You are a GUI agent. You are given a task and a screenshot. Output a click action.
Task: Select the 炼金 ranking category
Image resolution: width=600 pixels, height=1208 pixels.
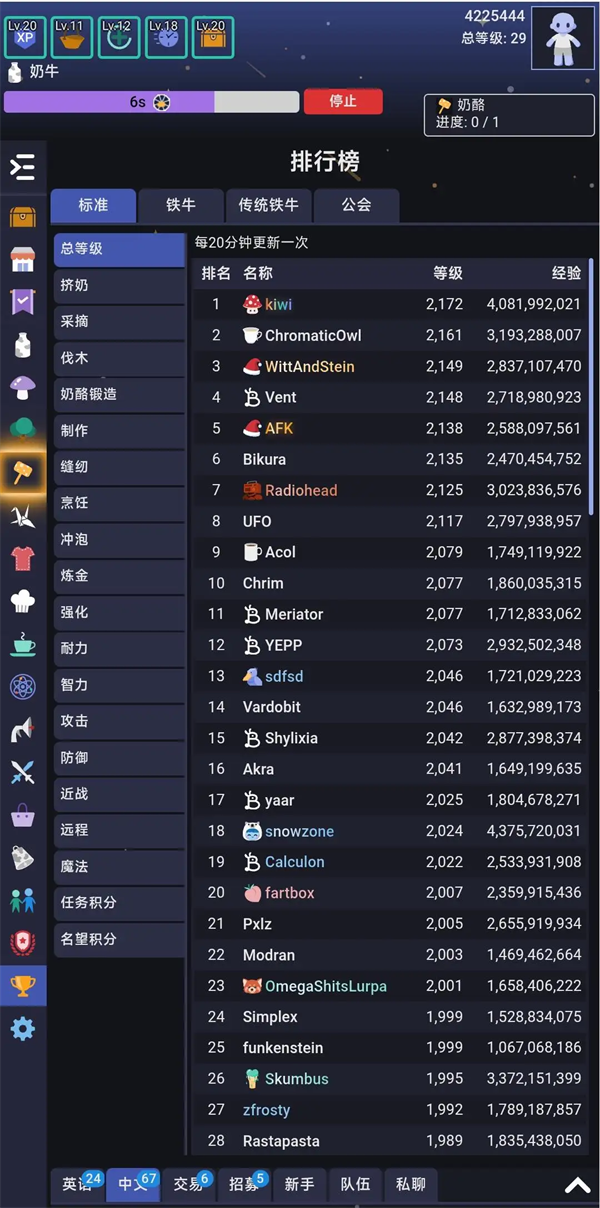118,577
